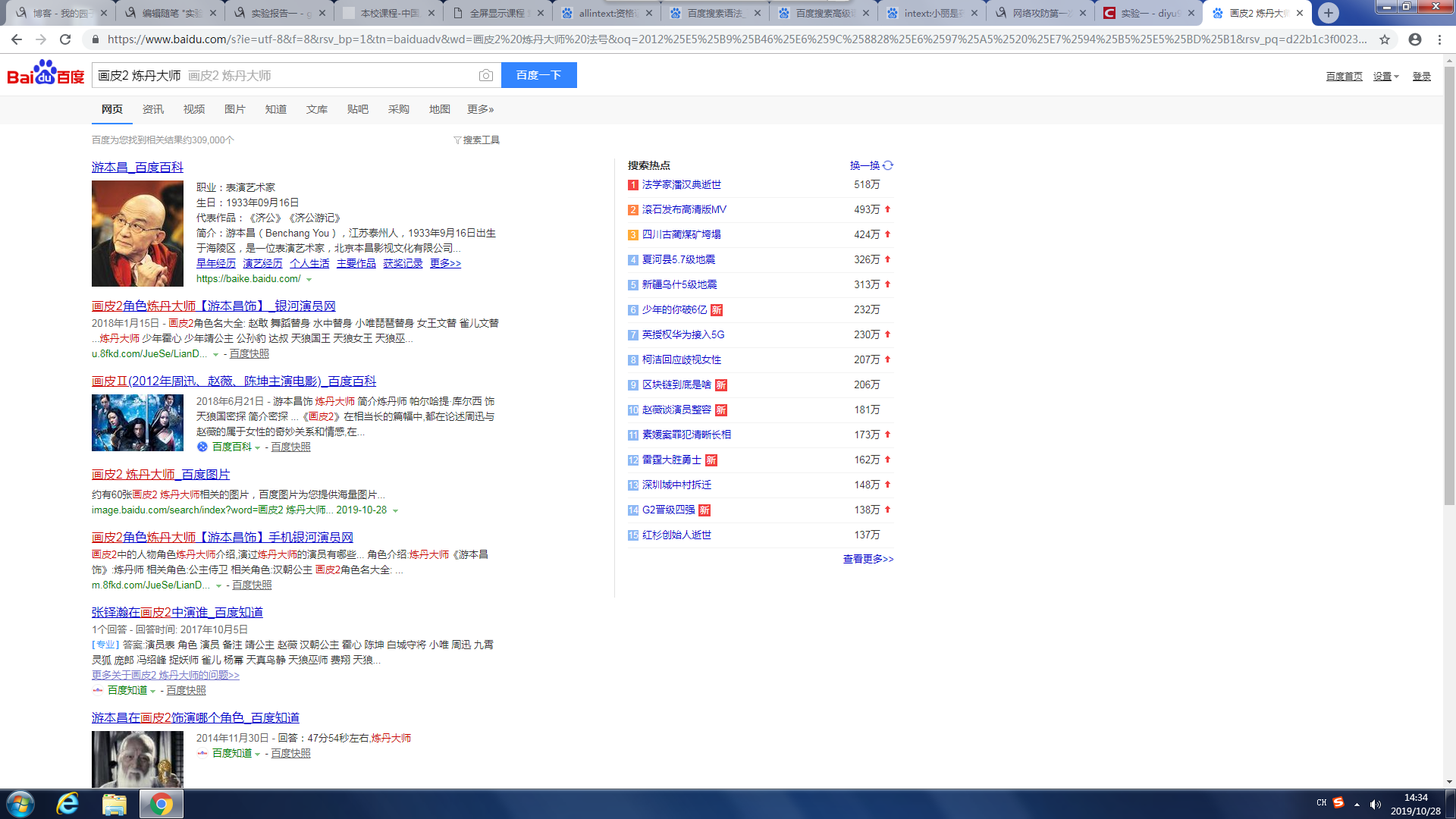Image resolution: width=1456 pixels, height=819 pixels.
Task: Open Chrome three-dot menu
Action: (1439, 39)
